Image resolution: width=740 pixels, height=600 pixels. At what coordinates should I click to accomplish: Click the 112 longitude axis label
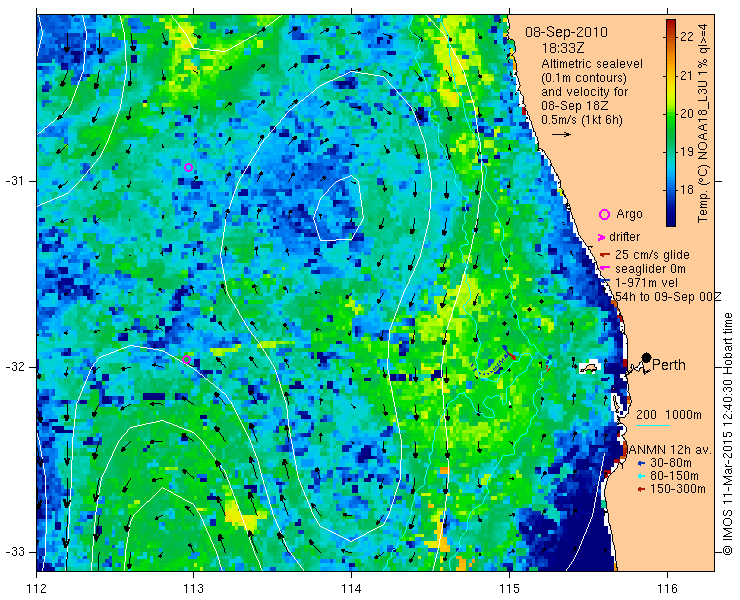tap(36, 589)
